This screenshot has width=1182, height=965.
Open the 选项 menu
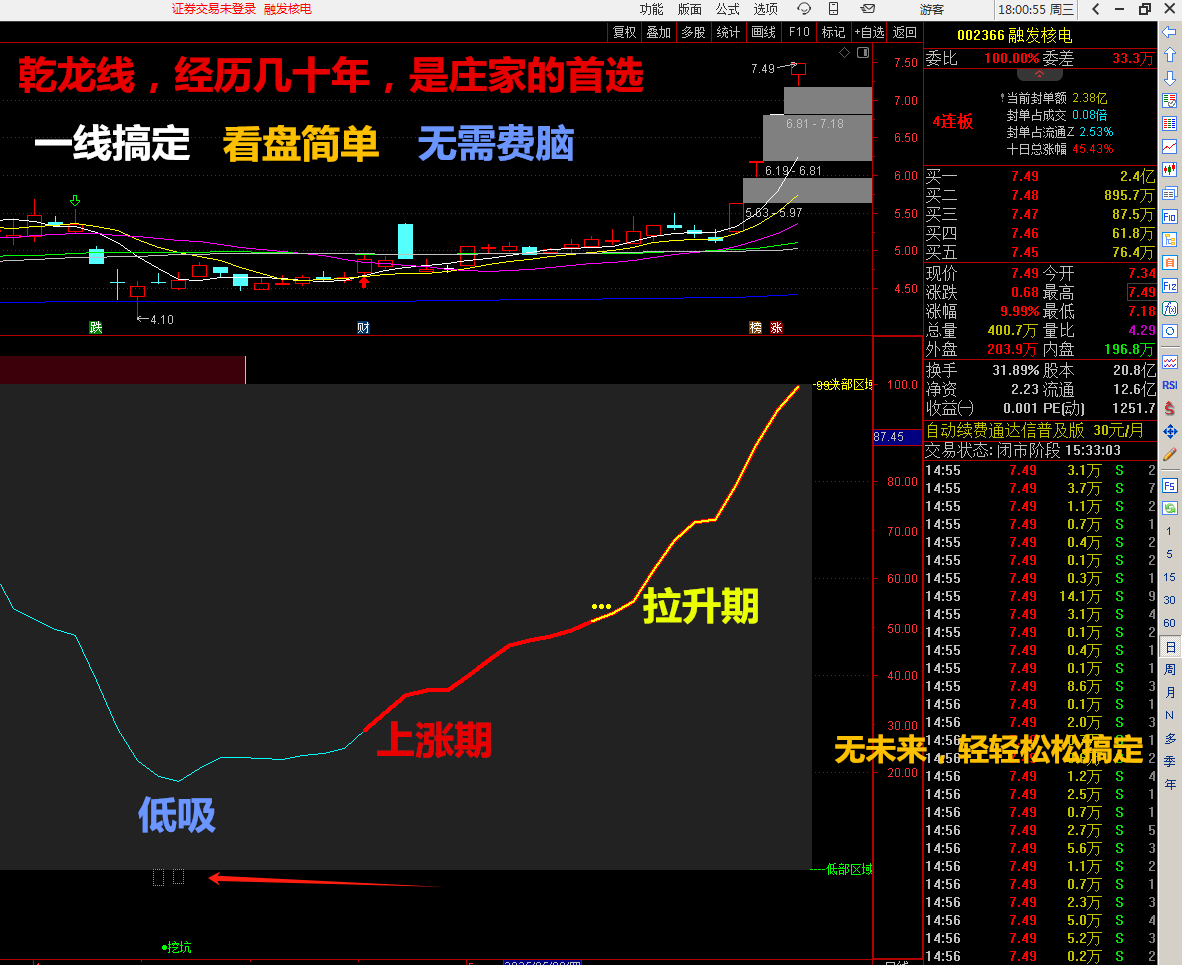click(x=765, y=9)
